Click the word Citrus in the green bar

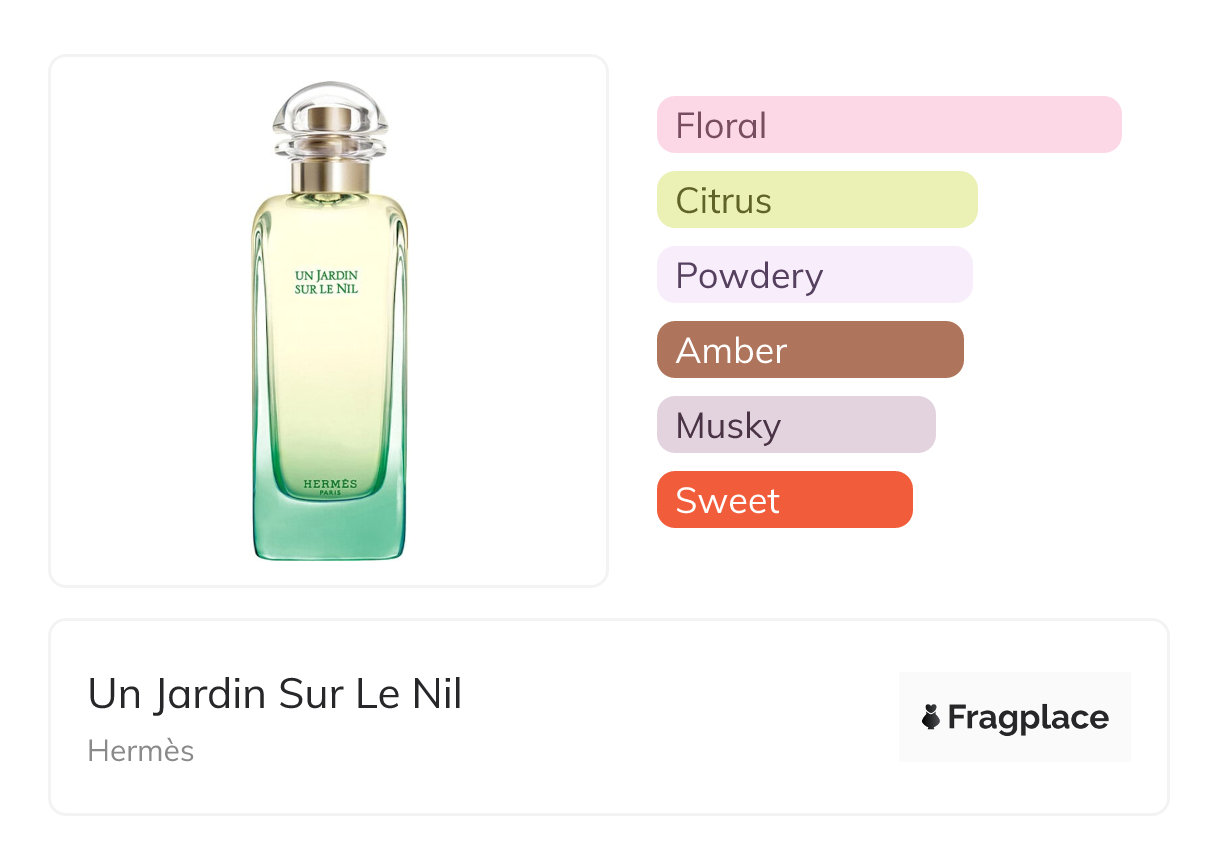pyautogui.click(x=724, y=201)
